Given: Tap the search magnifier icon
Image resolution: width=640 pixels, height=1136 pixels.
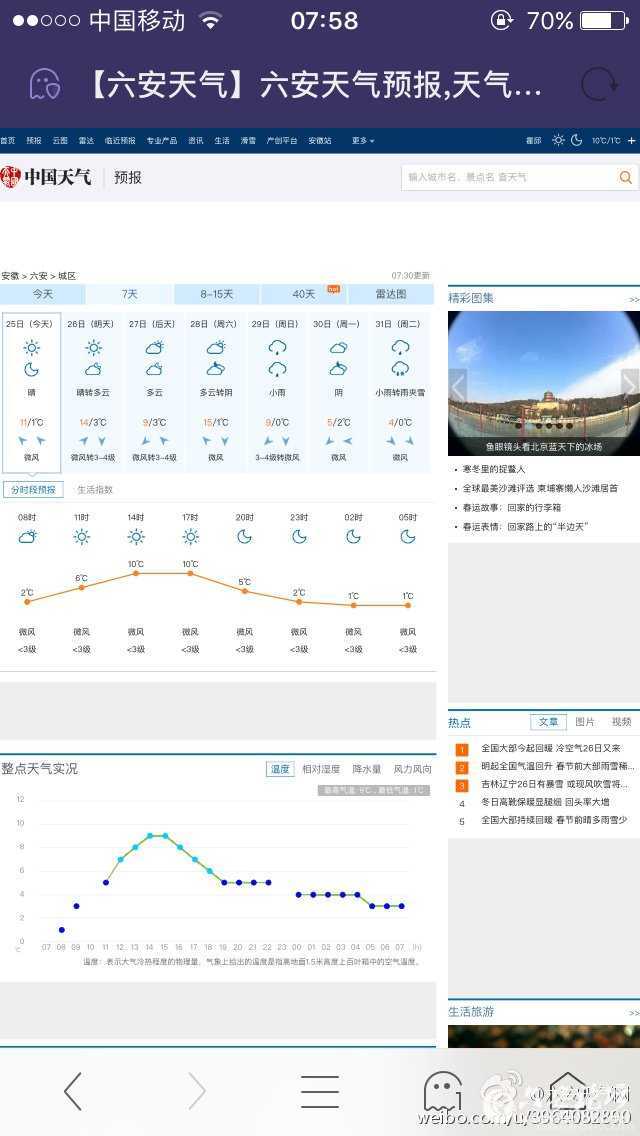Looking at the screenshot, I should 626,177.
